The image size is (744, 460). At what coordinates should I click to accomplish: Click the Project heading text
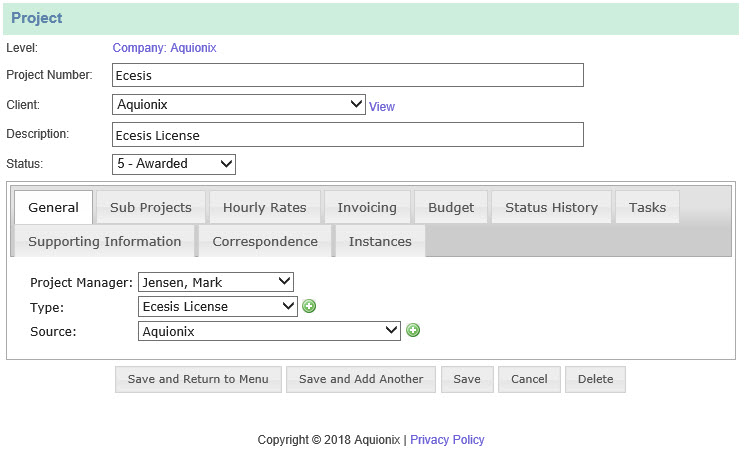pos(37,18)
